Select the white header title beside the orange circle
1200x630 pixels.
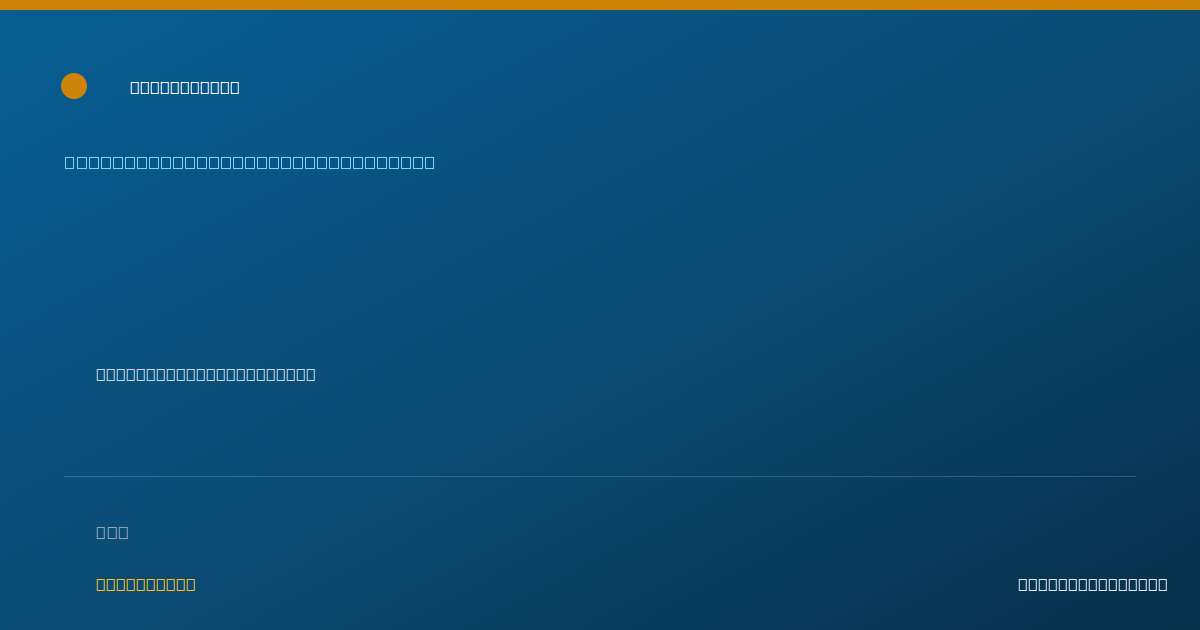185,87
